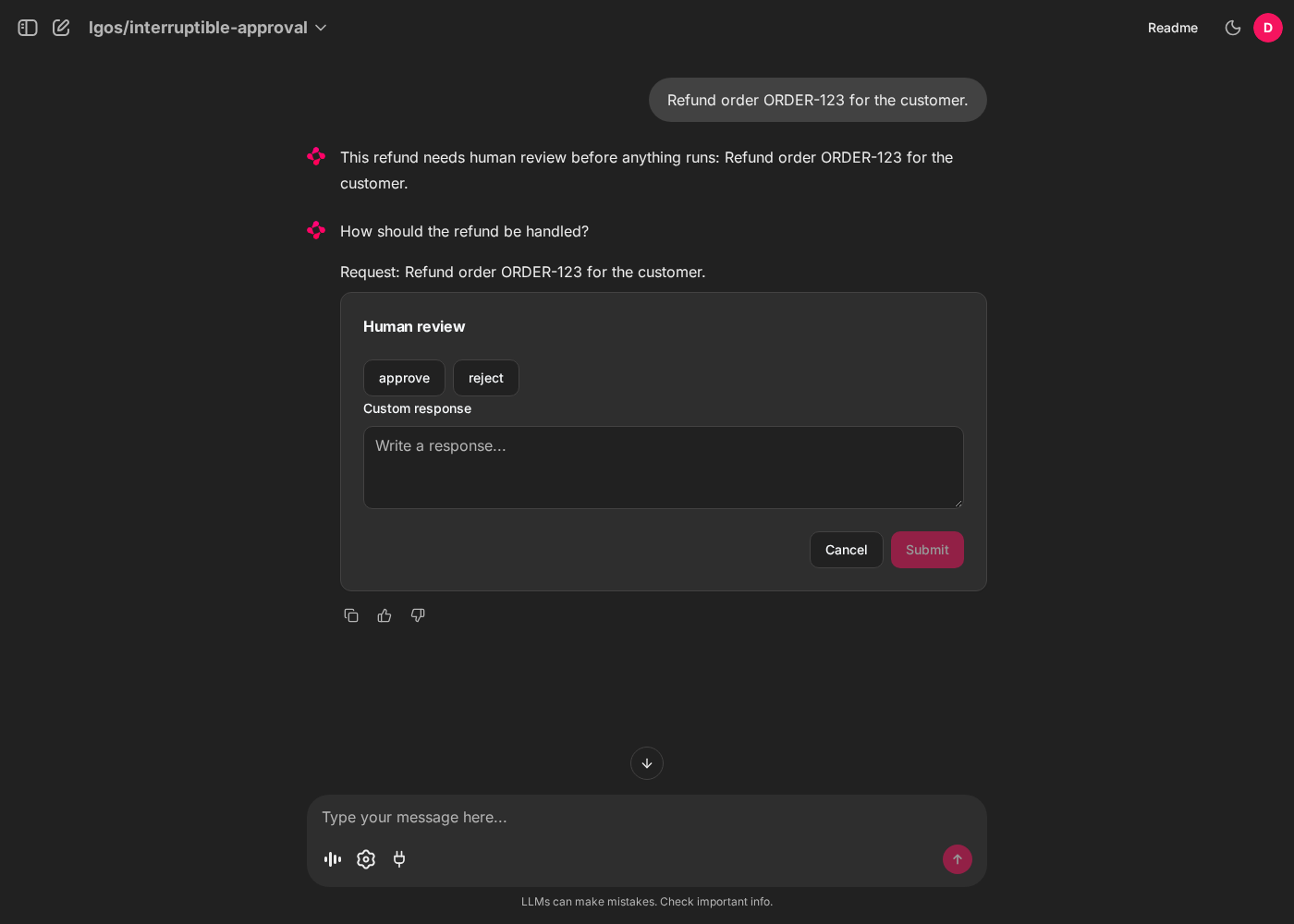
Task: Select the 'Custom response' label
Action: [417, 408]
